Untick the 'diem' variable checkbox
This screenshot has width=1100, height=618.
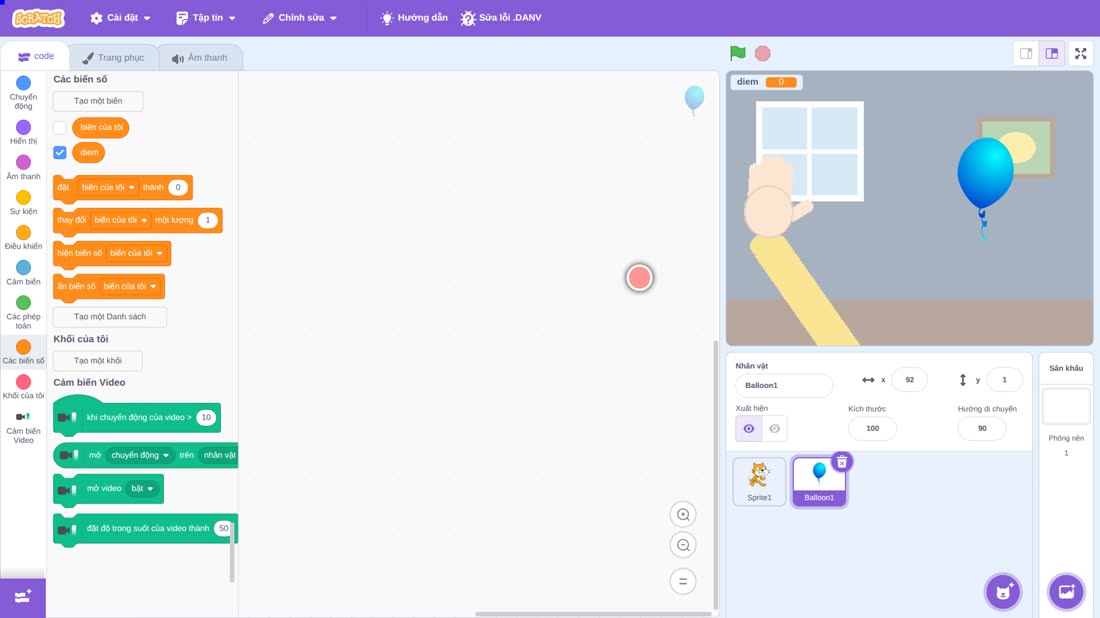pos(60,152)
